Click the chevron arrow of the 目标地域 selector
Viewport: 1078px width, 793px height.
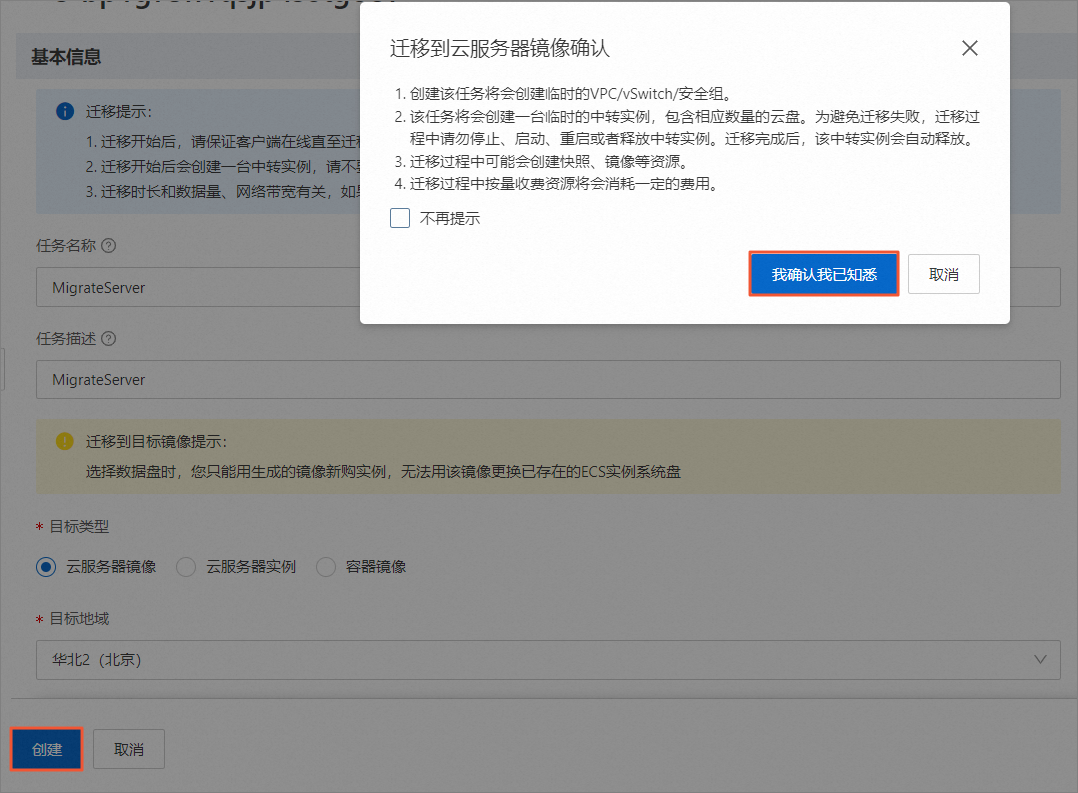pyautogui.click(x=1040, y=660)
